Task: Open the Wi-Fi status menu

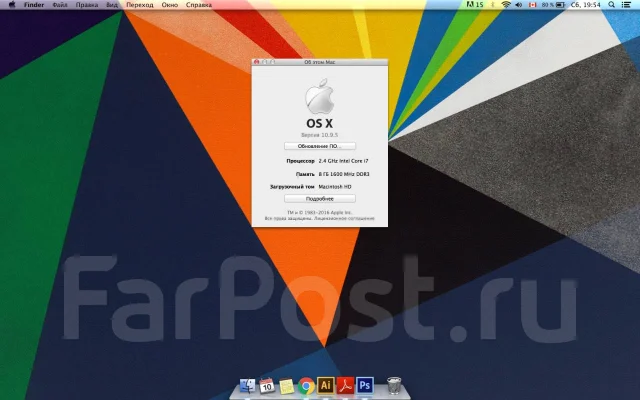Action: point(506,4)
